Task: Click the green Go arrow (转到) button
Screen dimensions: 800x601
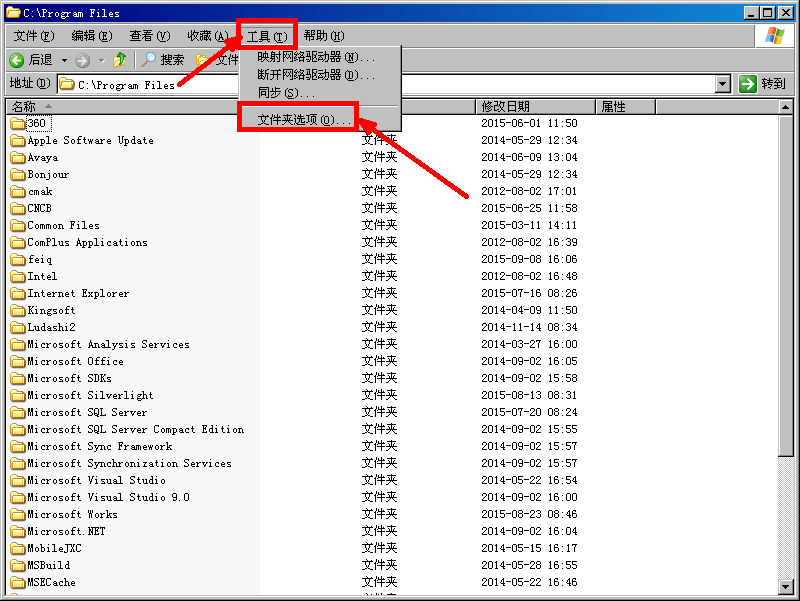Action: click(748, 84)
